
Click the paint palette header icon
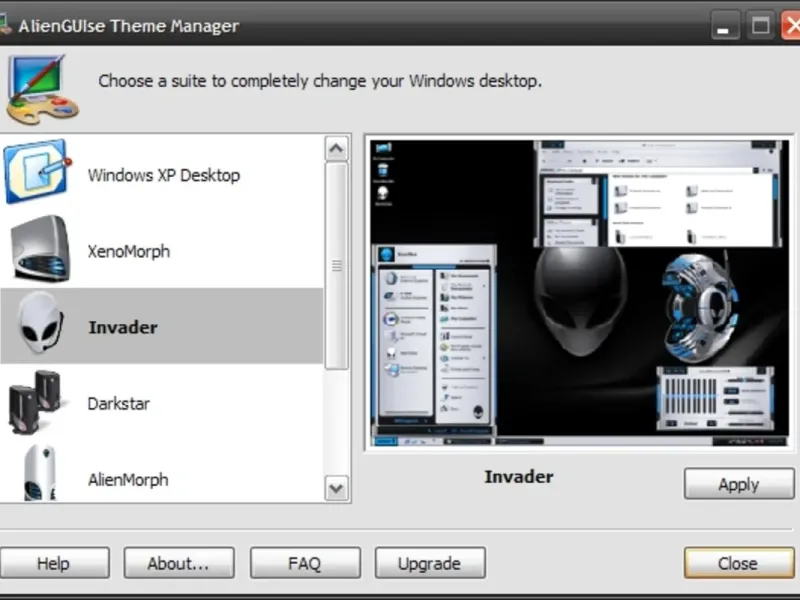(x=42, y=90)
